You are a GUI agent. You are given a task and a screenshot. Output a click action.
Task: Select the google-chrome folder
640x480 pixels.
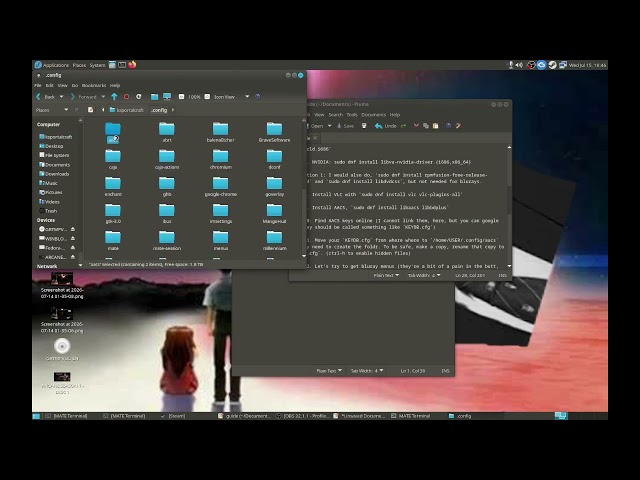pyautogui.click(x=221, y=187)
